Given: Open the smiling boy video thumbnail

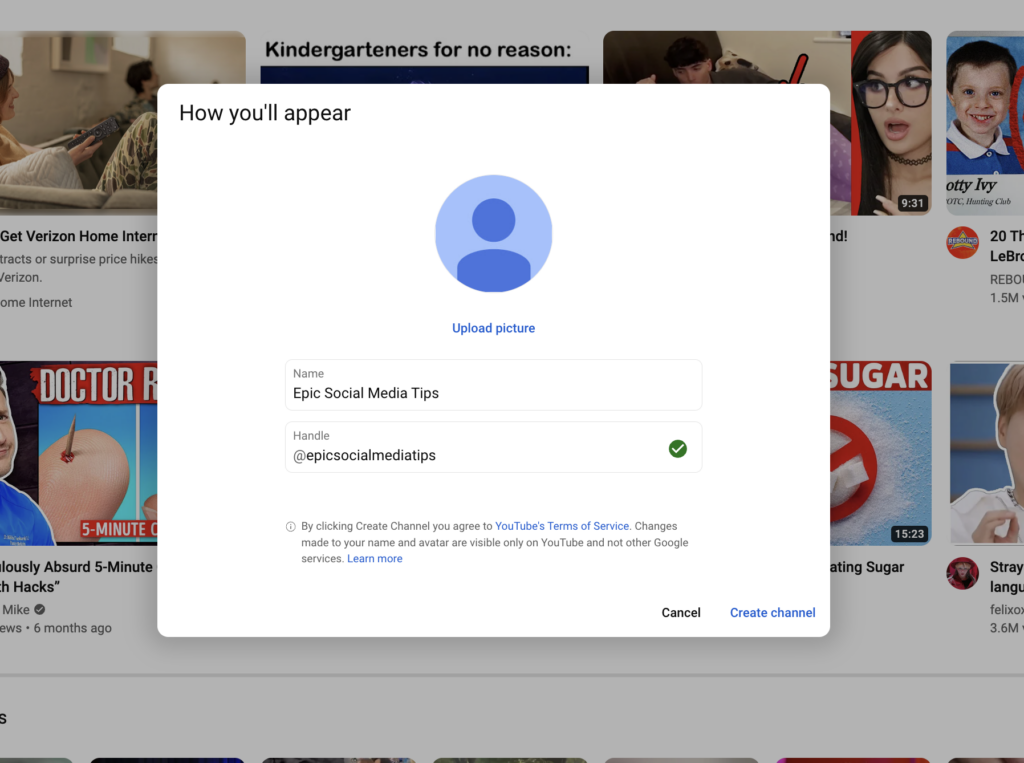Looking at the screenshot, I should click(985, 120).
